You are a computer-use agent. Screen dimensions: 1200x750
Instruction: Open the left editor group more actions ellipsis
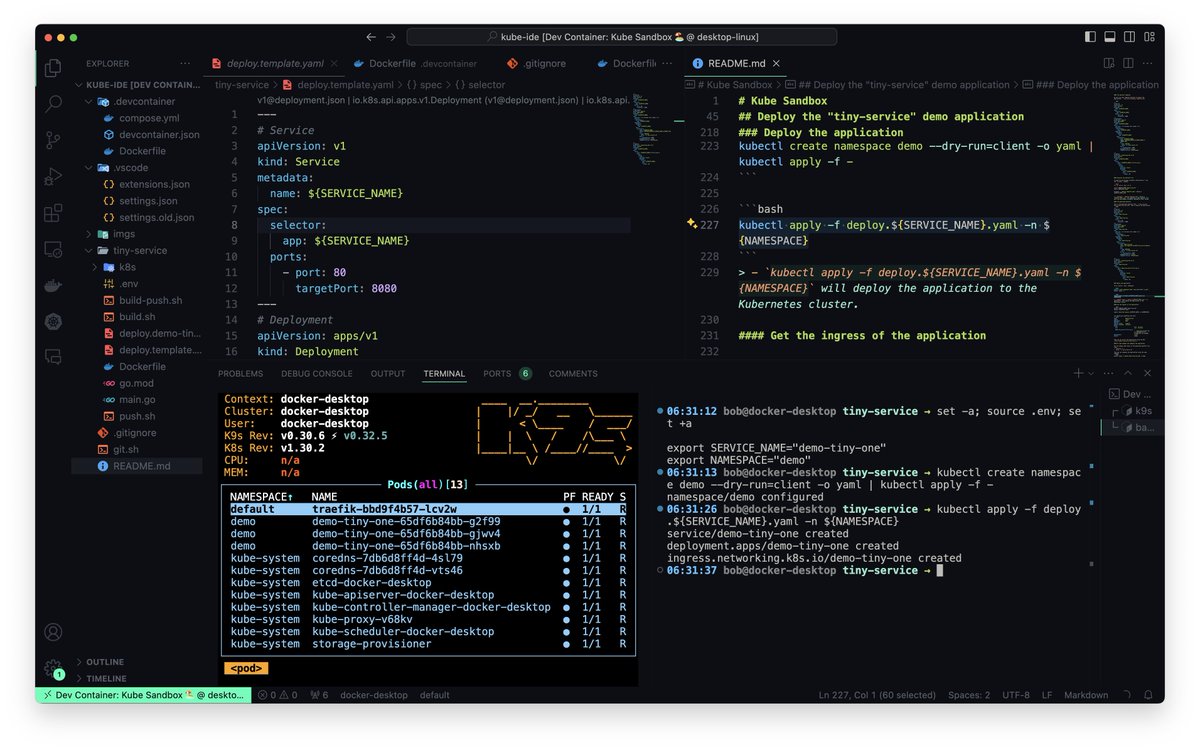669,63
